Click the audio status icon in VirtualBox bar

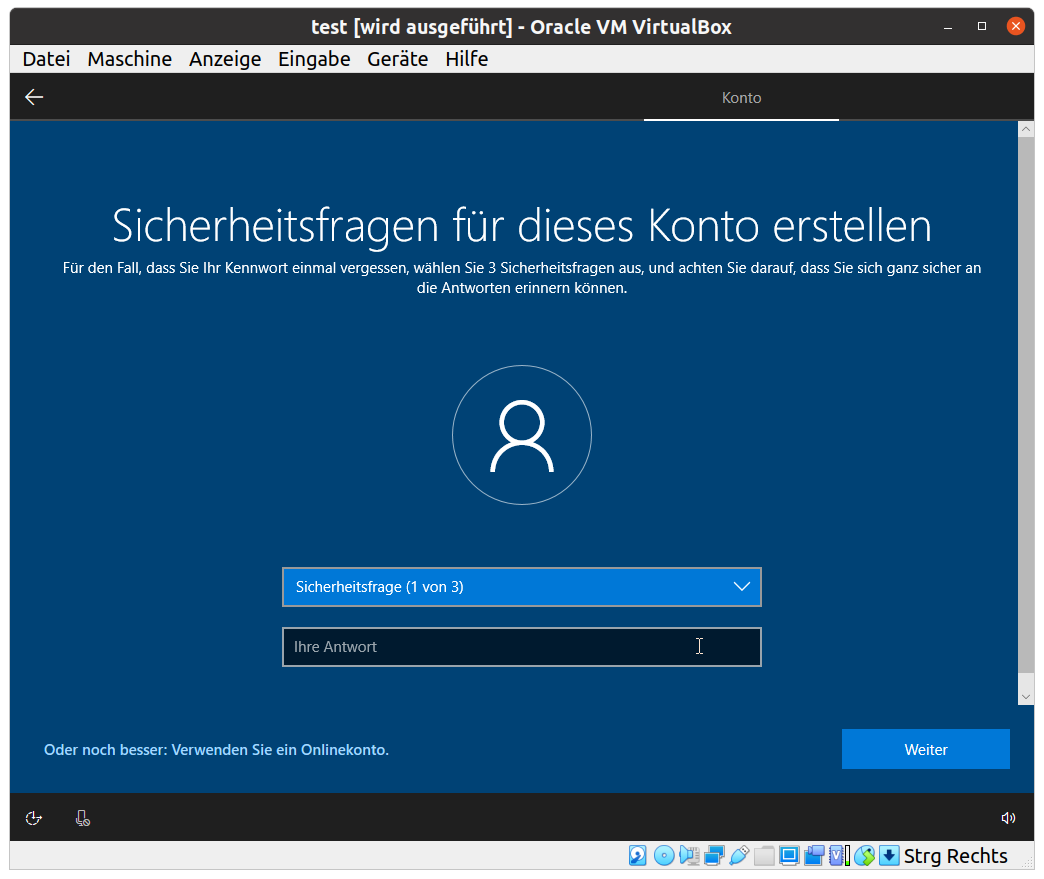pyautogui.click(x=689, y=856)
